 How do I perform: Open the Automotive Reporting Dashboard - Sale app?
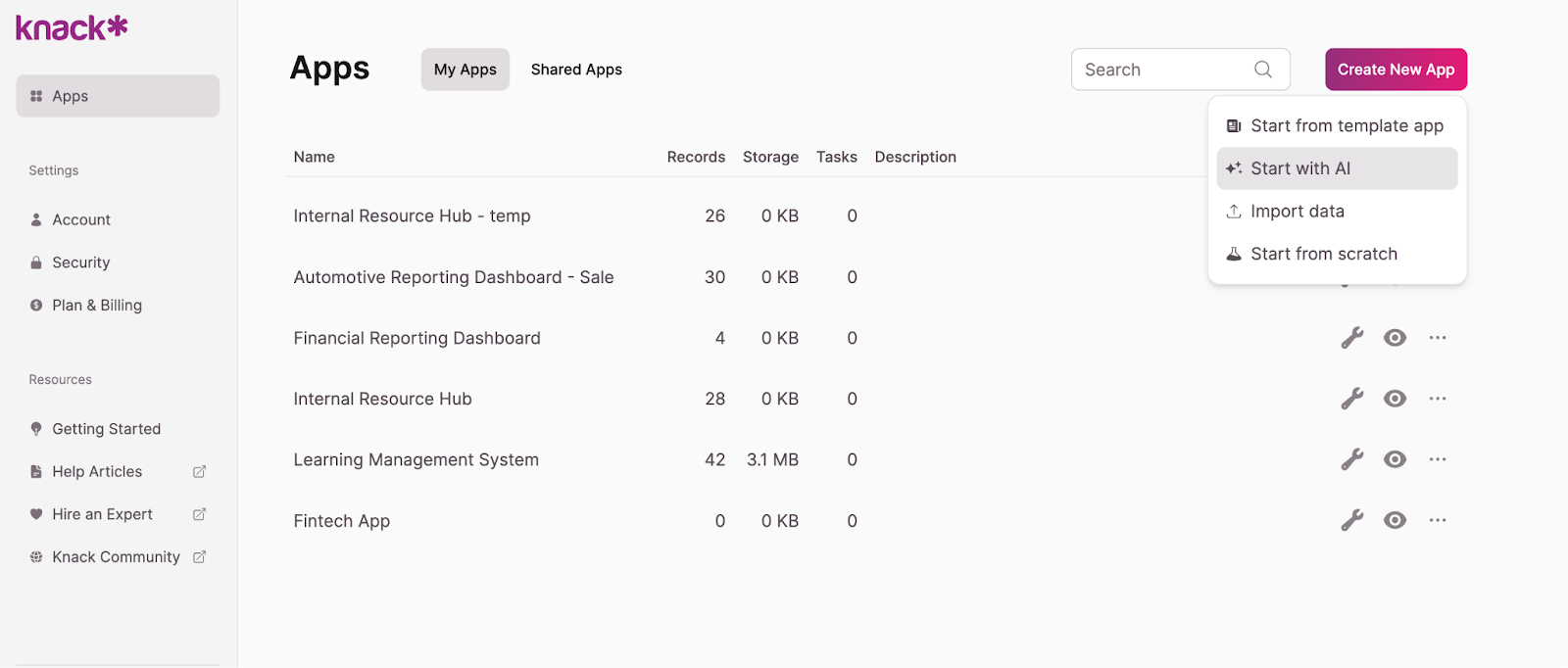tap(453, 277)
